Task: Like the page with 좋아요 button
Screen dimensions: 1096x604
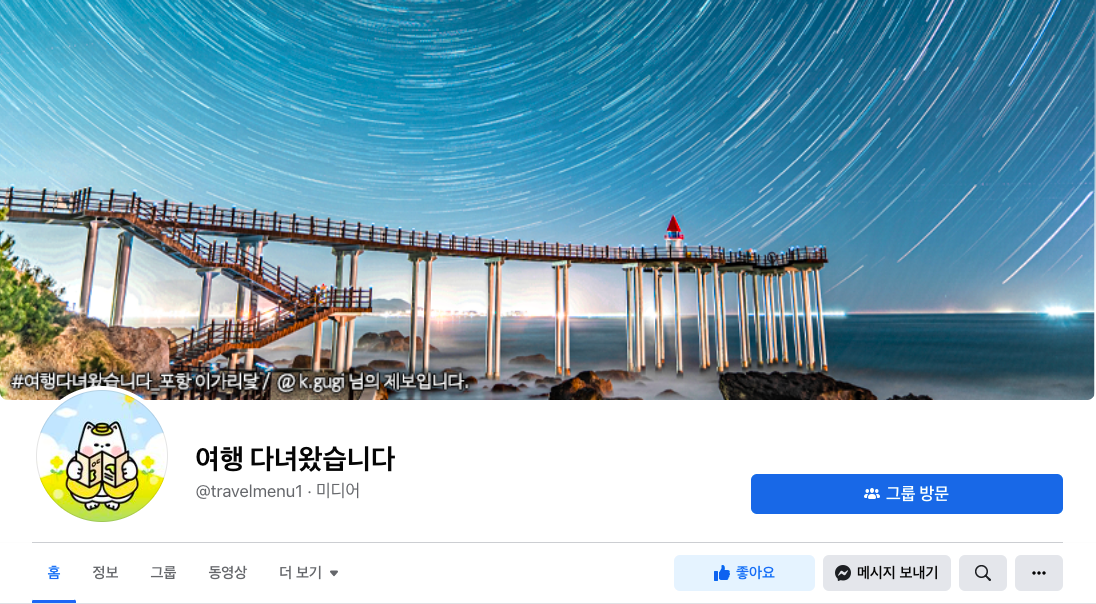Action: coord(744,573)
